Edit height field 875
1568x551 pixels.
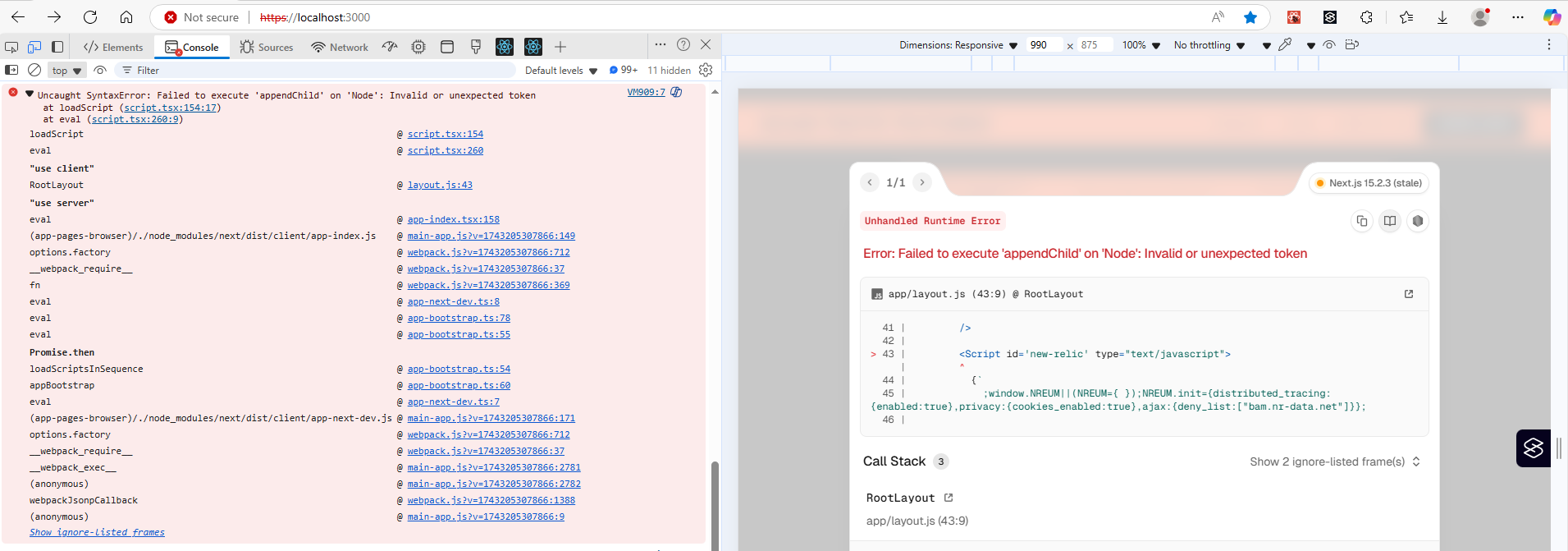point(1095,45)
